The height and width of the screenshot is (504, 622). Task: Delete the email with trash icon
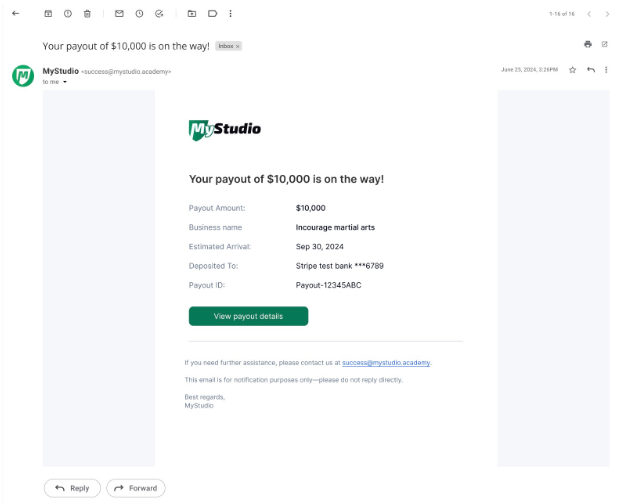coord(87,13)
